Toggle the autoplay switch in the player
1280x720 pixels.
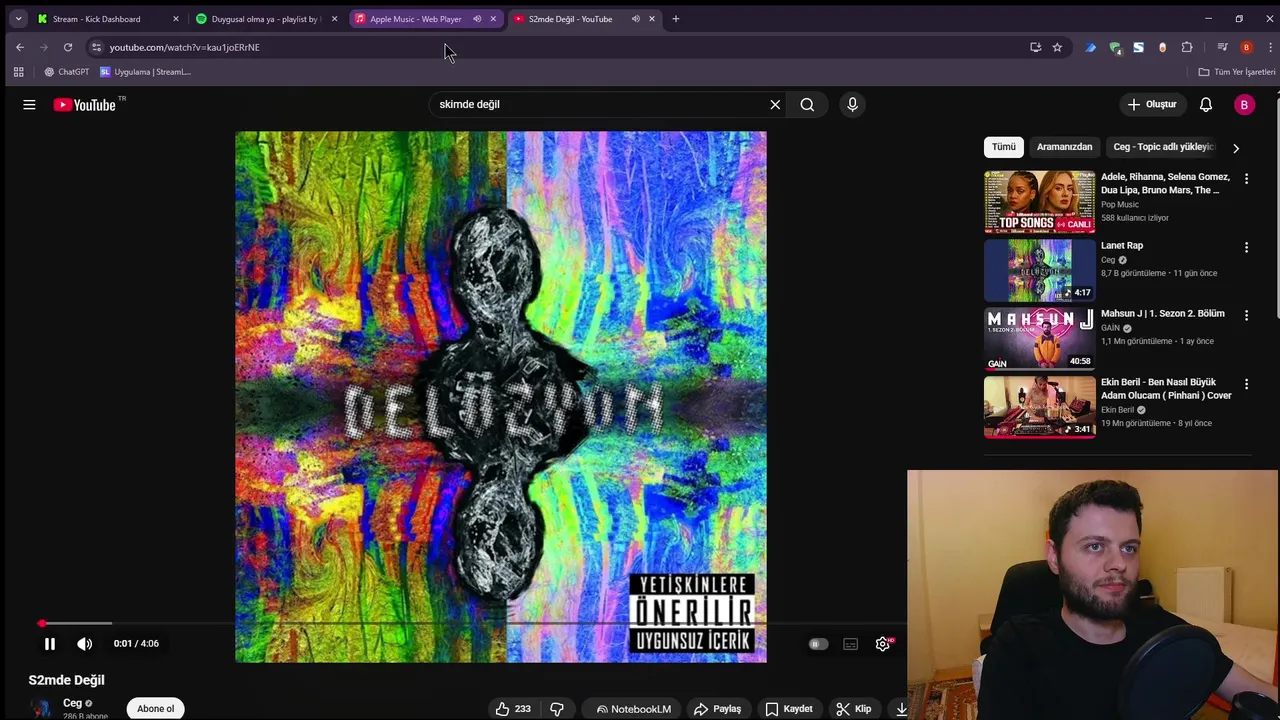[818, 644]
